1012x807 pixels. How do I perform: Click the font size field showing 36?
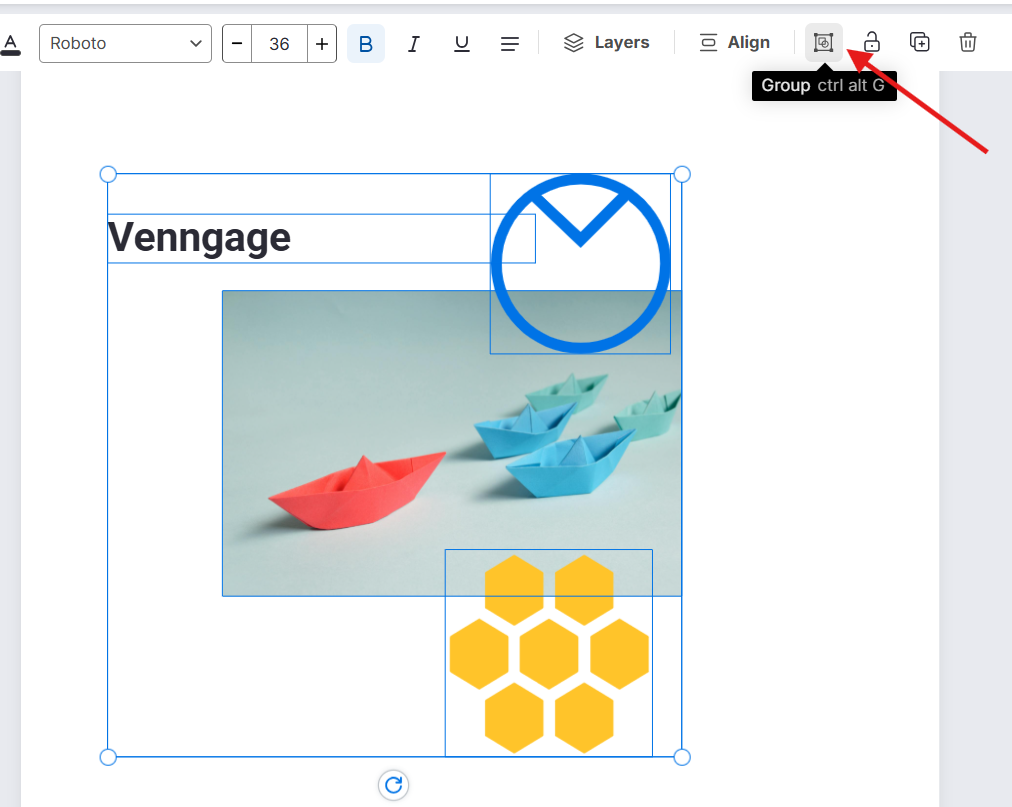coord(279,44)
